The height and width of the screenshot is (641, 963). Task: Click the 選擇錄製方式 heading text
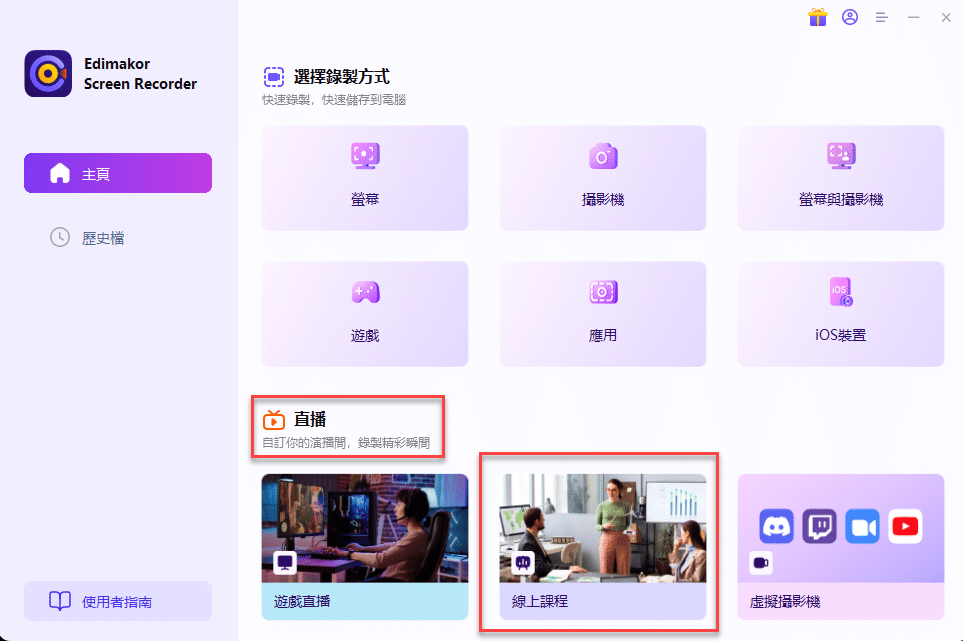pyautogui.click(x=341, y=77)
